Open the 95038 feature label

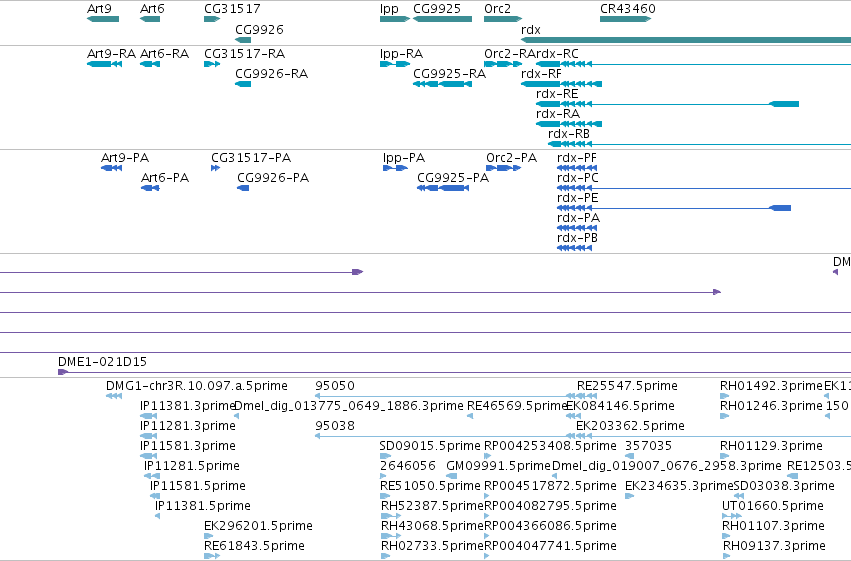[335, 426]
